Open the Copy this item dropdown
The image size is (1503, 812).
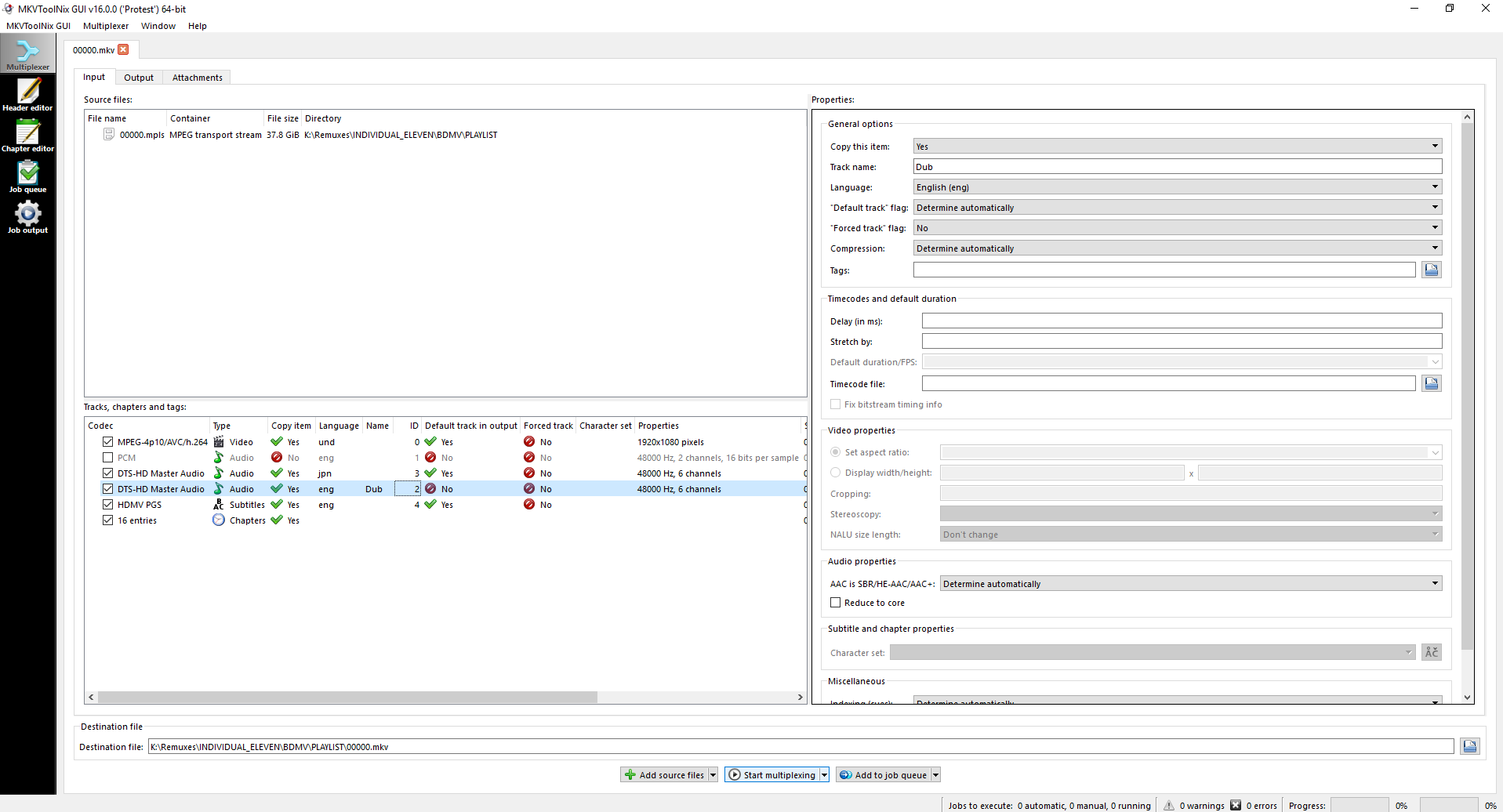(x=1178, y=147)
